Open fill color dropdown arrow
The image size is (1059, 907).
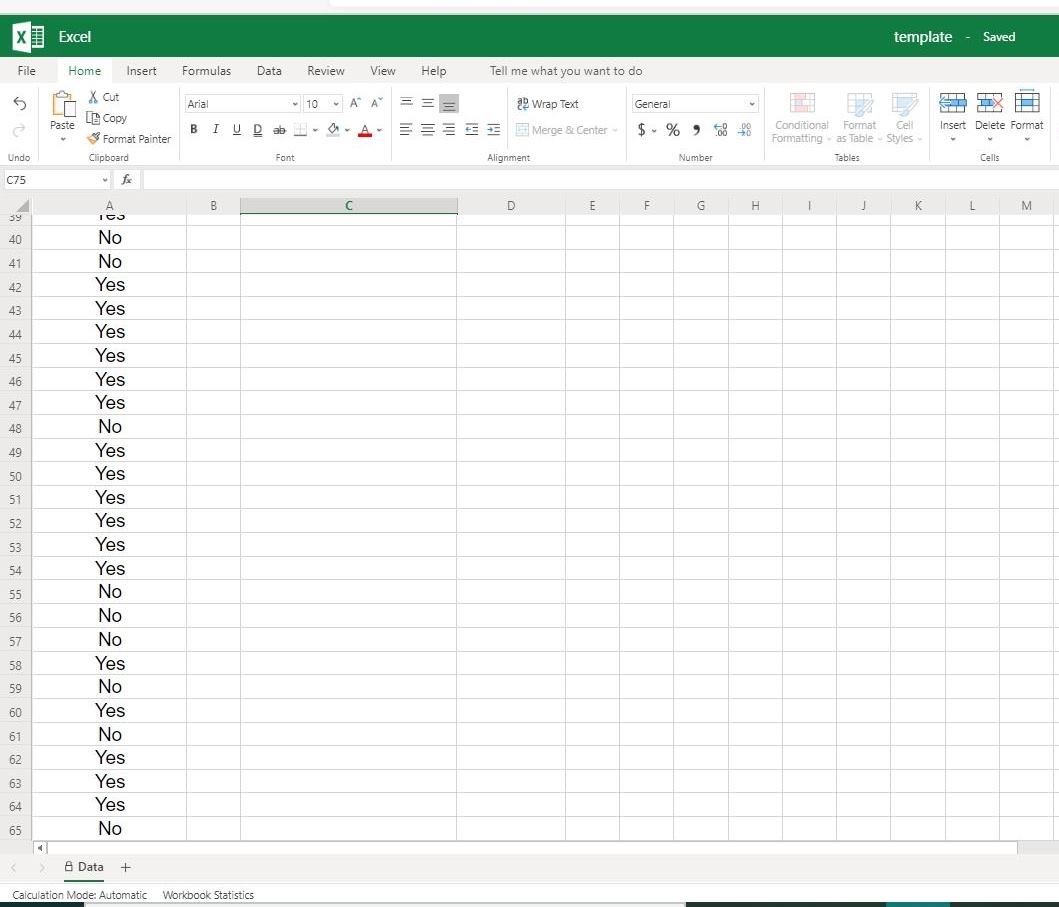(347, 130)
